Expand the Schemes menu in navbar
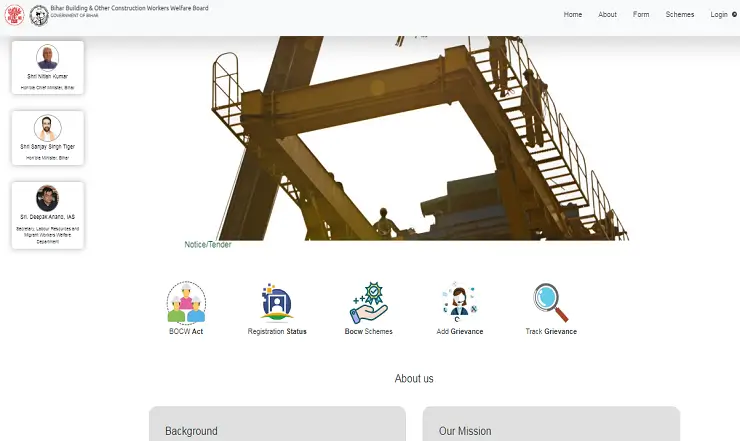The width and height of the screenshot is (740, 441). pyautogui.click(x=680, y=15)
